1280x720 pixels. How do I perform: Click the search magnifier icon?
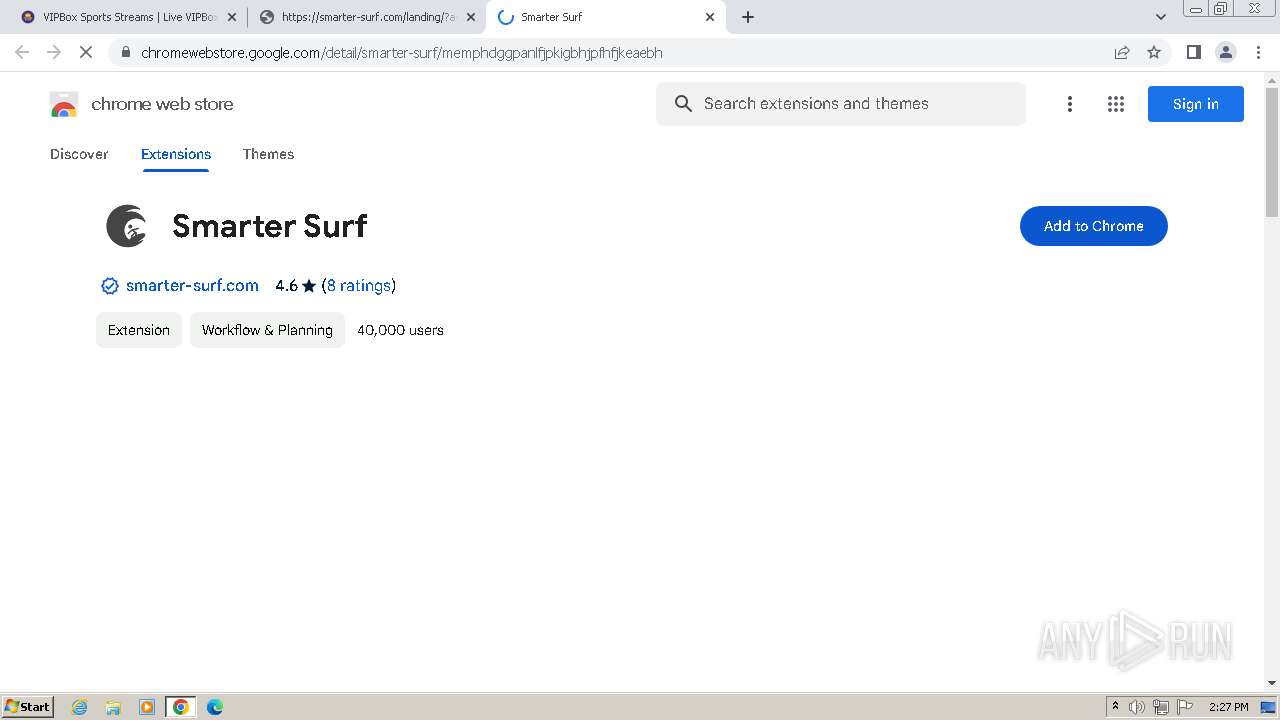click(683, 104)
